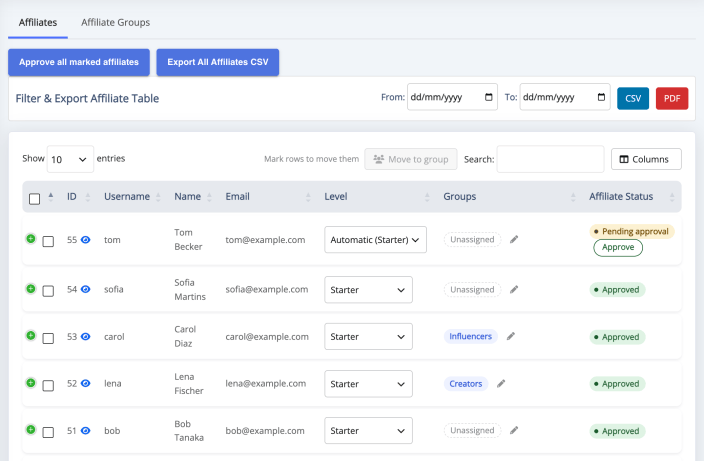The width and height of the screenshot is (704, 461).
Task: Expand row details for bob
Action: pos(31,430)
